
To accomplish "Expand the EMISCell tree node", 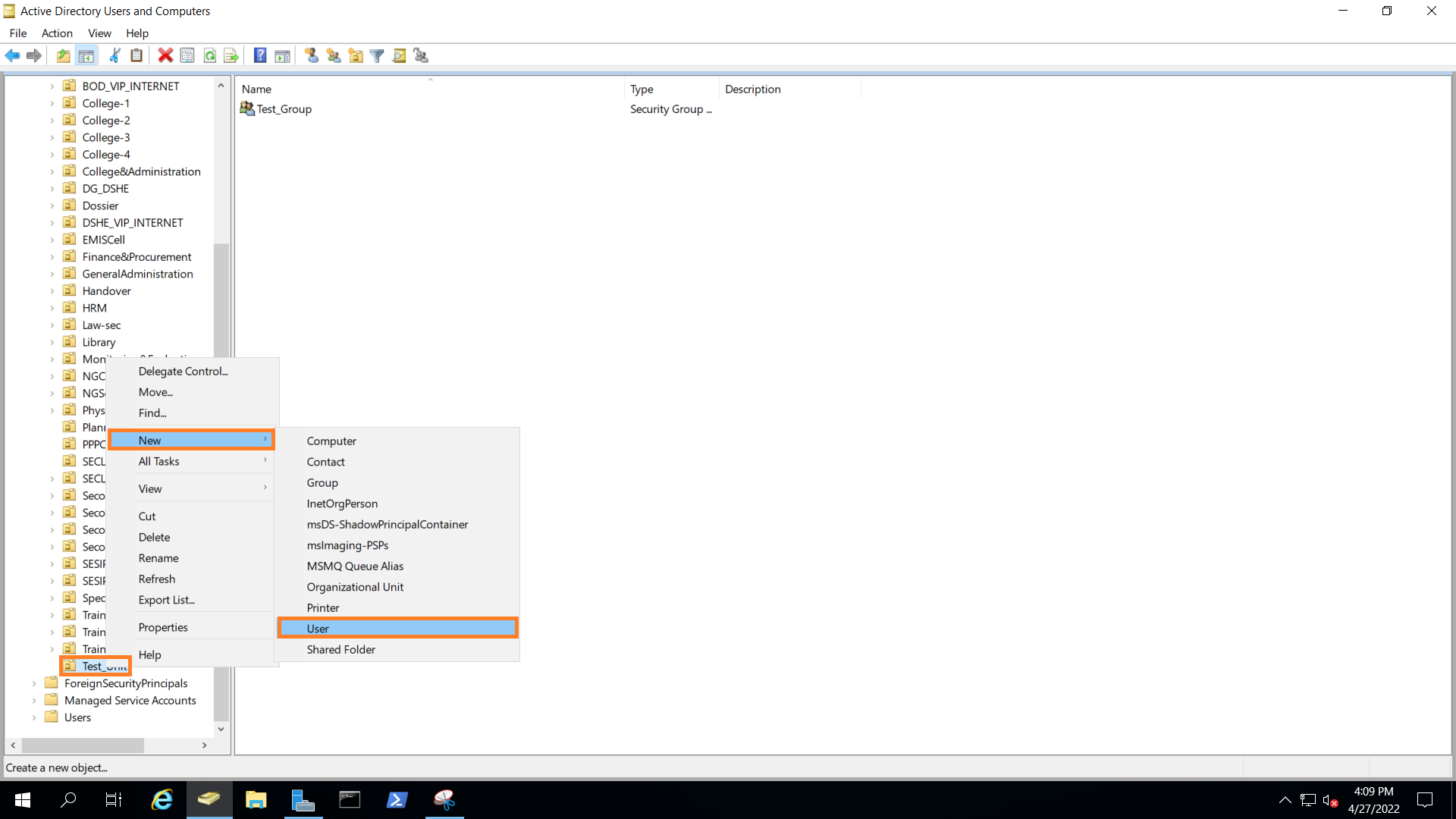I will pos(52,240).
